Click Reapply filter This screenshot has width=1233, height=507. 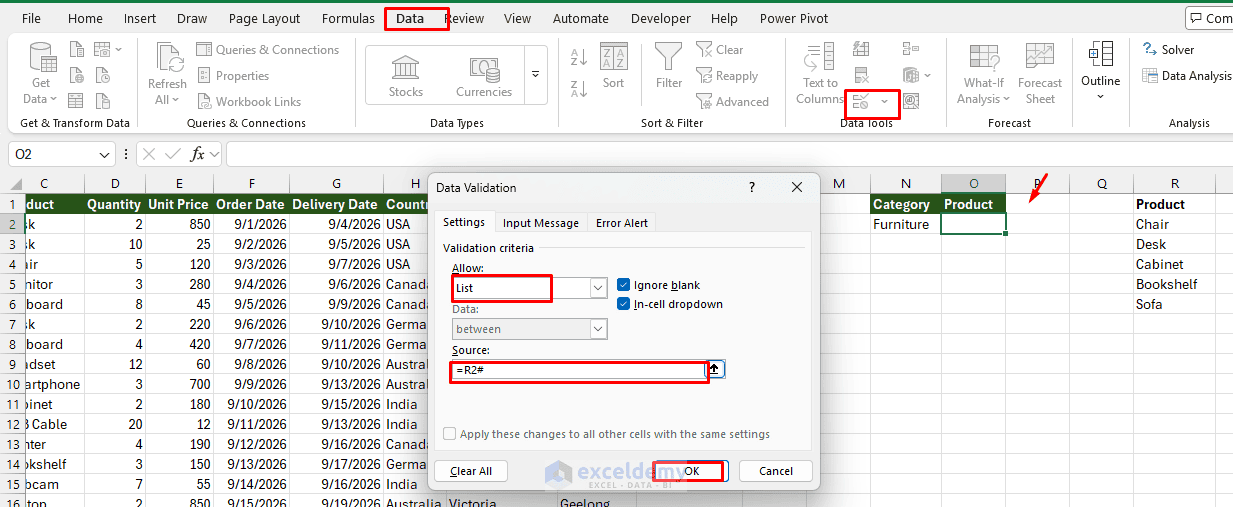click(727, 75)
